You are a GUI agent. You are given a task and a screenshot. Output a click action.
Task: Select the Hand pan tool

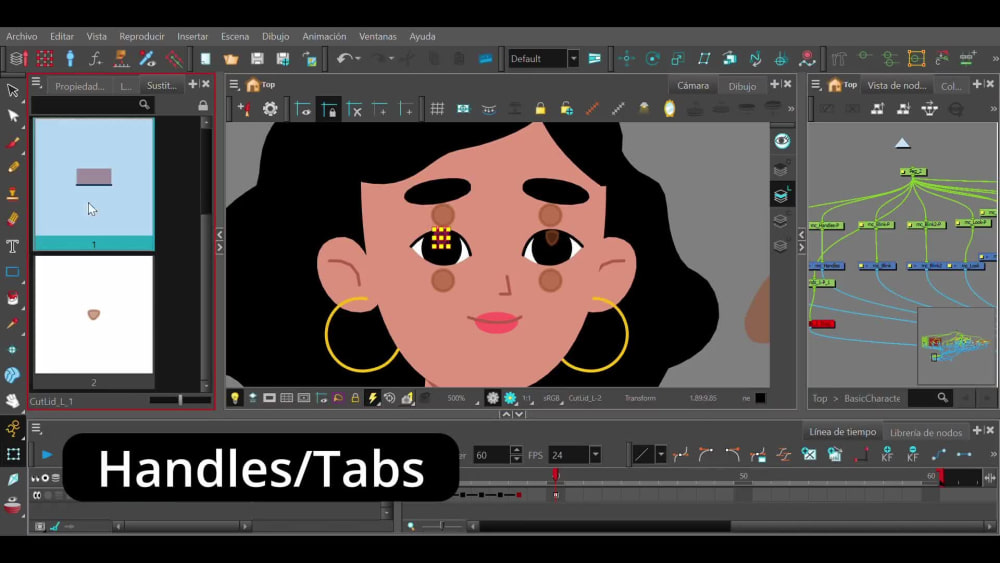tap(13, 401)
